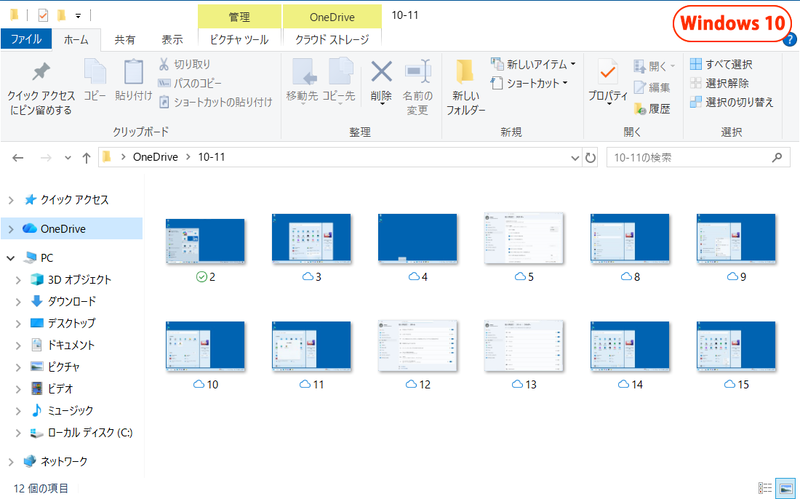Open recent locations dropdown arrow
Viewport: 800px width, 499px height.
click(68, 158)
